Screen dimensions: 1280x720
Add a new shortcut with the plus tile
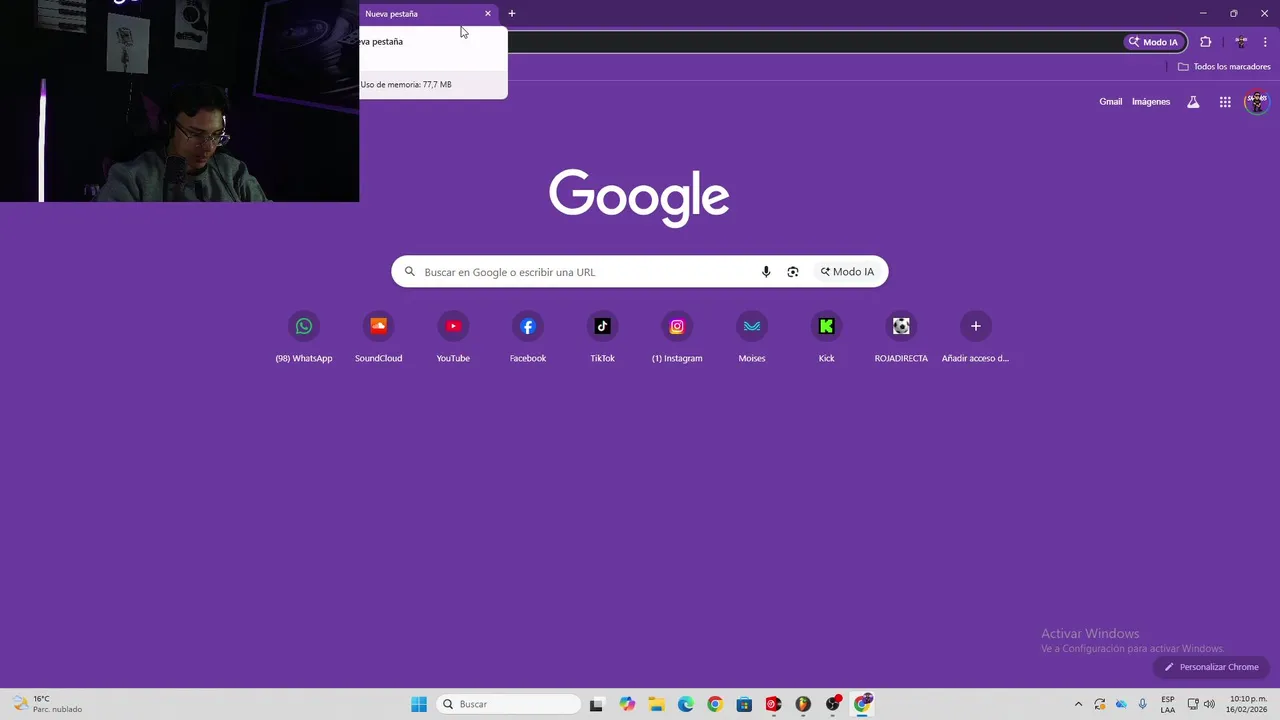(976, 338)
